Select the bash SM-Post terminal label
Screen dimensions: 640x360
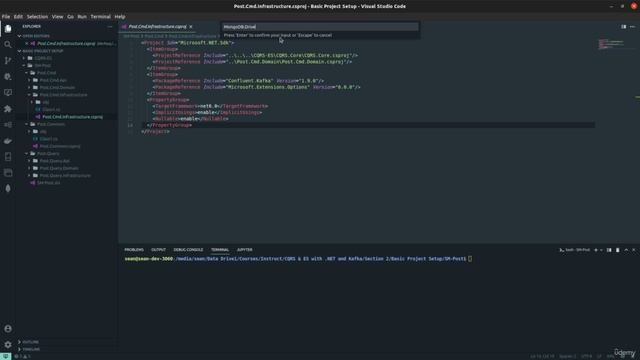pos(575,250)
